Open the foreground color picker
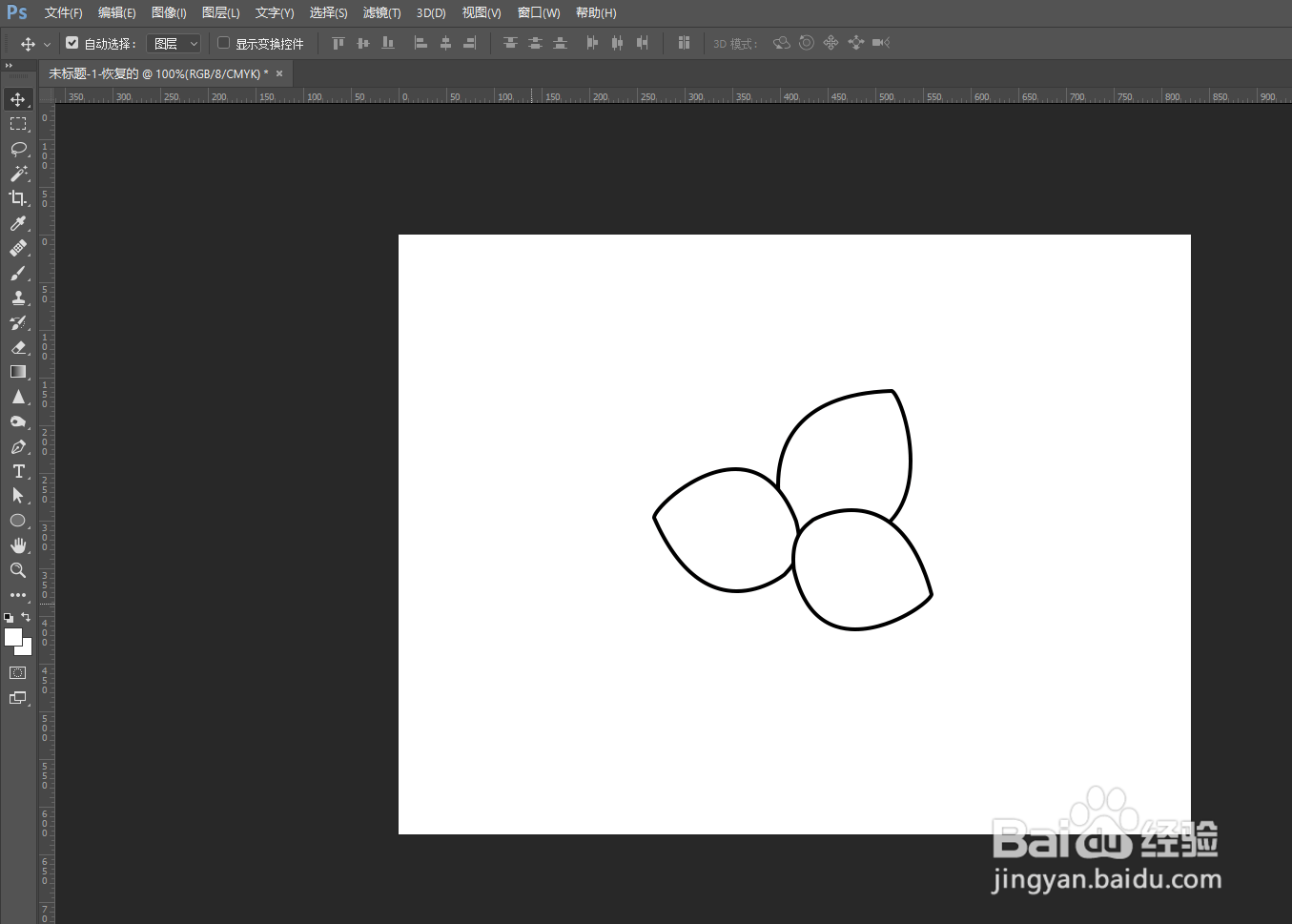 (x=12, y=637)
